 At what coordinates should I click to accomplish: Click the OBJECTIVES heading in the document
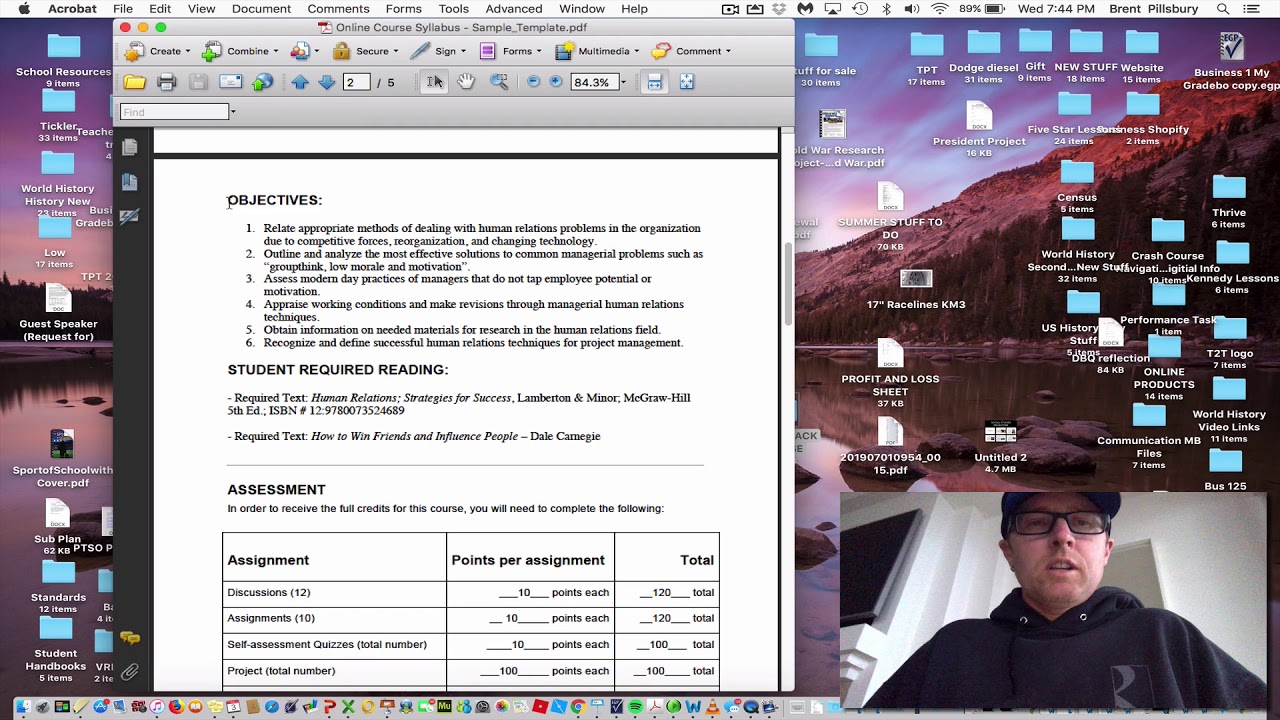point(275,200)
